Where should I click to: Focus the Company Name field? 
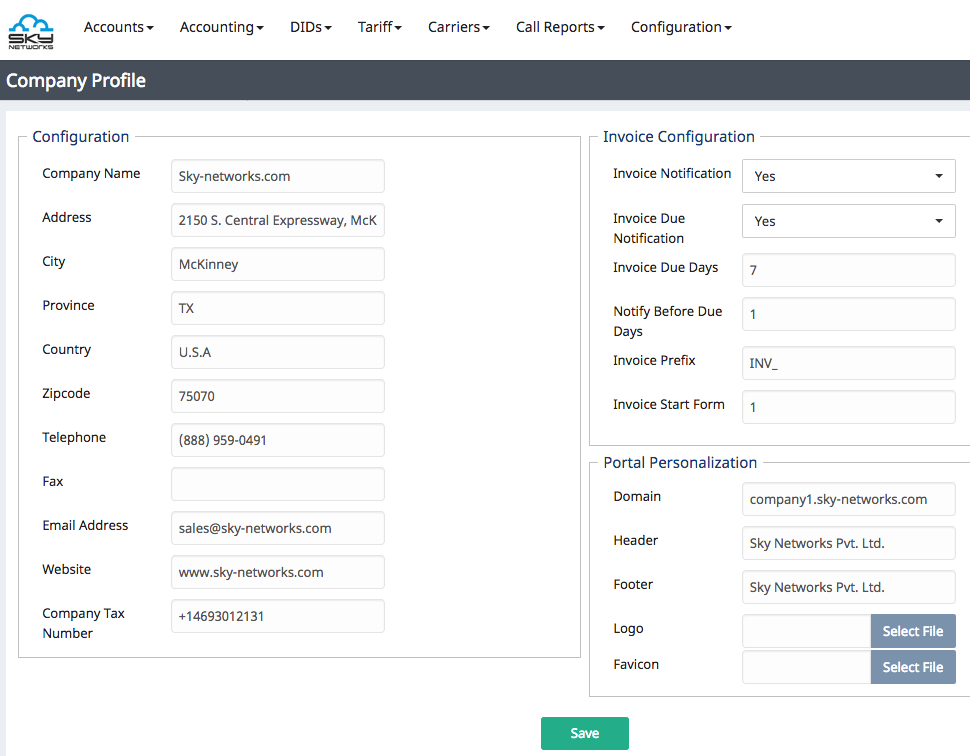278,176
